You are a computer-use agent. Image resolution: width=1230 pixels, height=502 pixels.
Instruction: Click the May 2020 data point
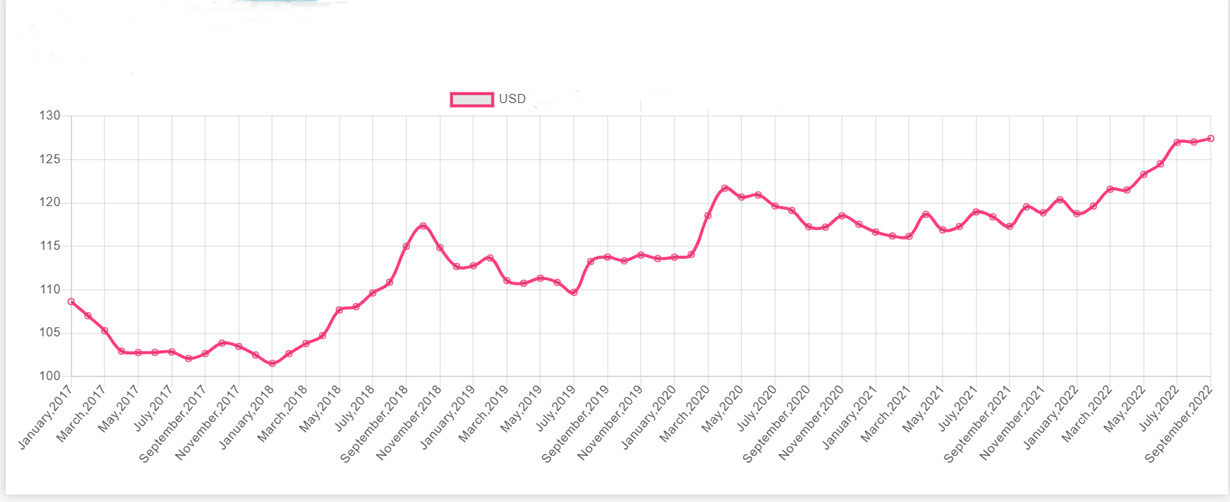[742, 197]
